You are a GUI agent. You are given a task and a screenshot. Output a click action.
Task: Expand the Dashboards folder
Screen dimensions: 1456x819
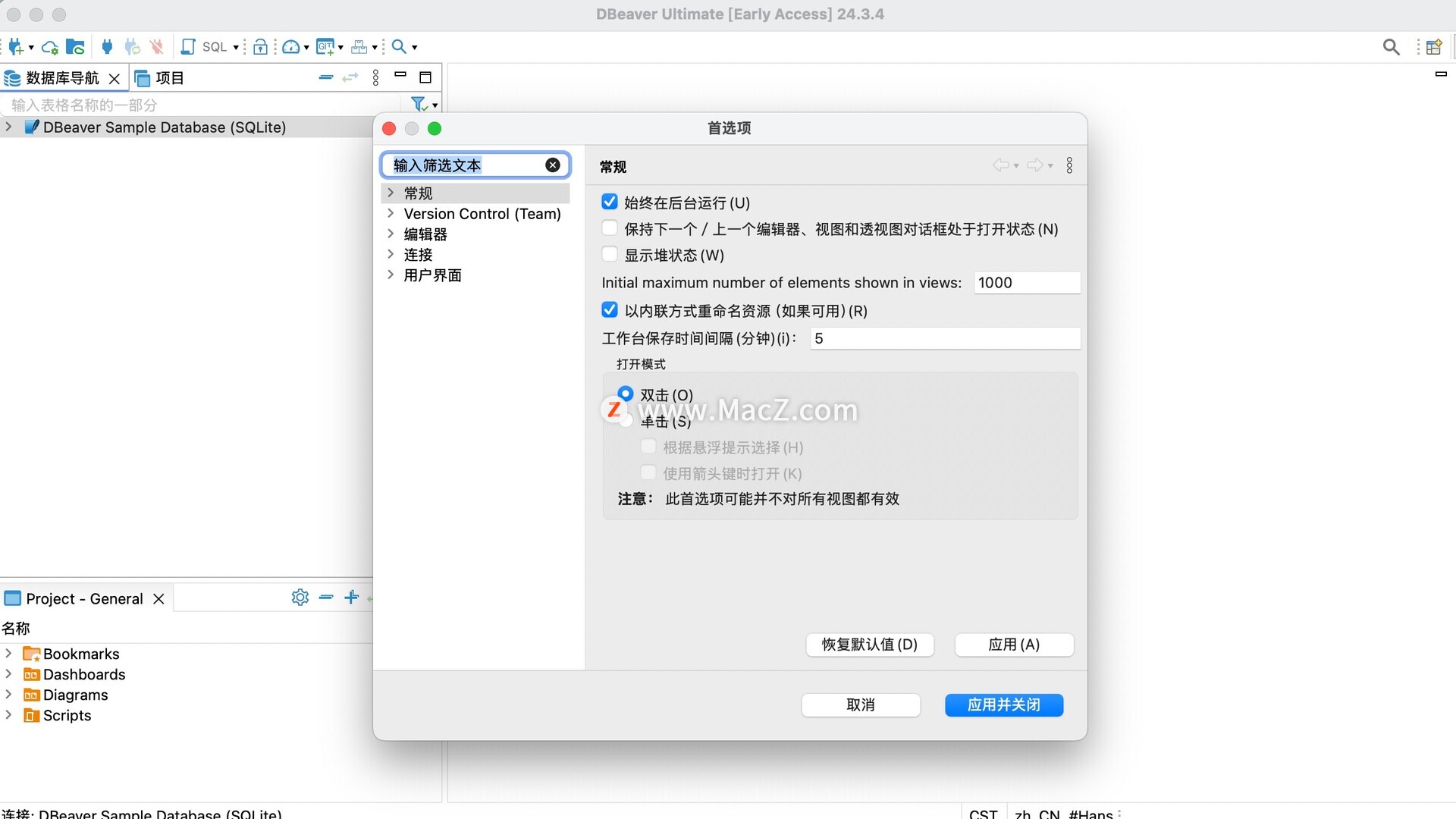(x=8, y=673)
